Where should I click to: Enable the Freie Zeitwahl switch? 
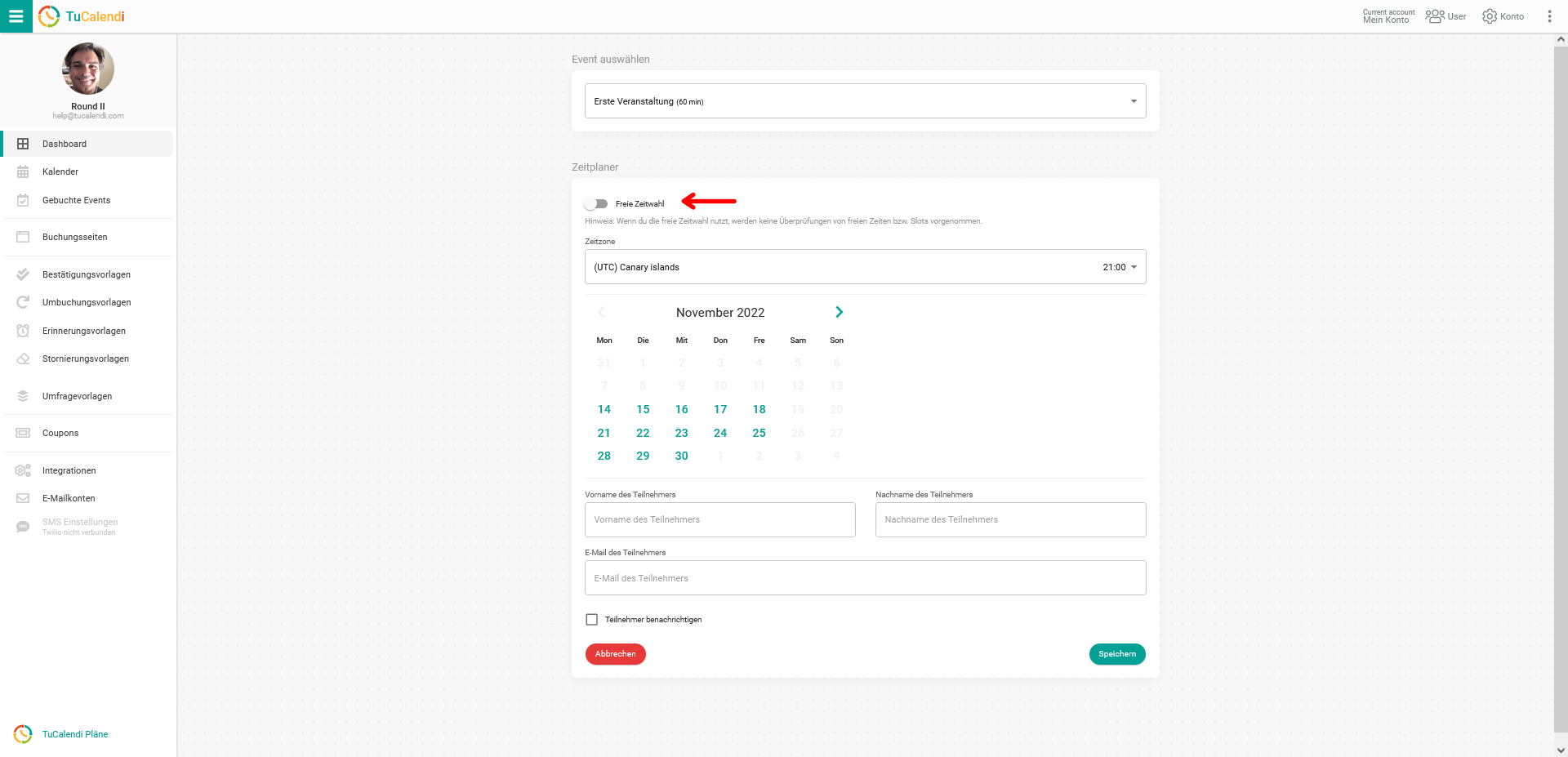596,203
